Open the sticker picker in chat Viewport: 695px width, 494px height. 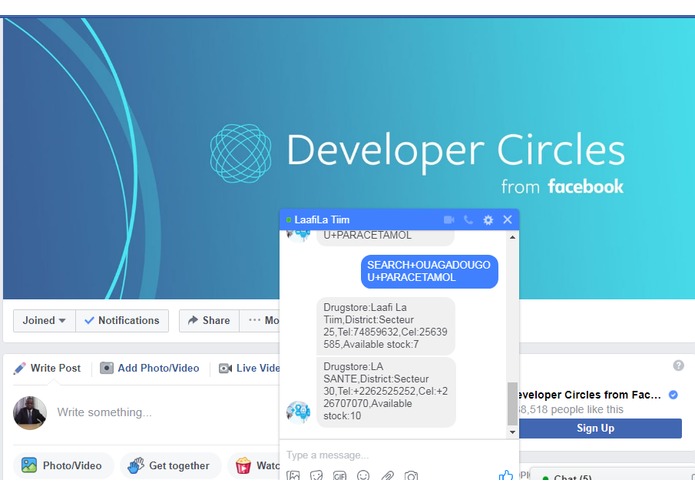click(x=316, y=476)
